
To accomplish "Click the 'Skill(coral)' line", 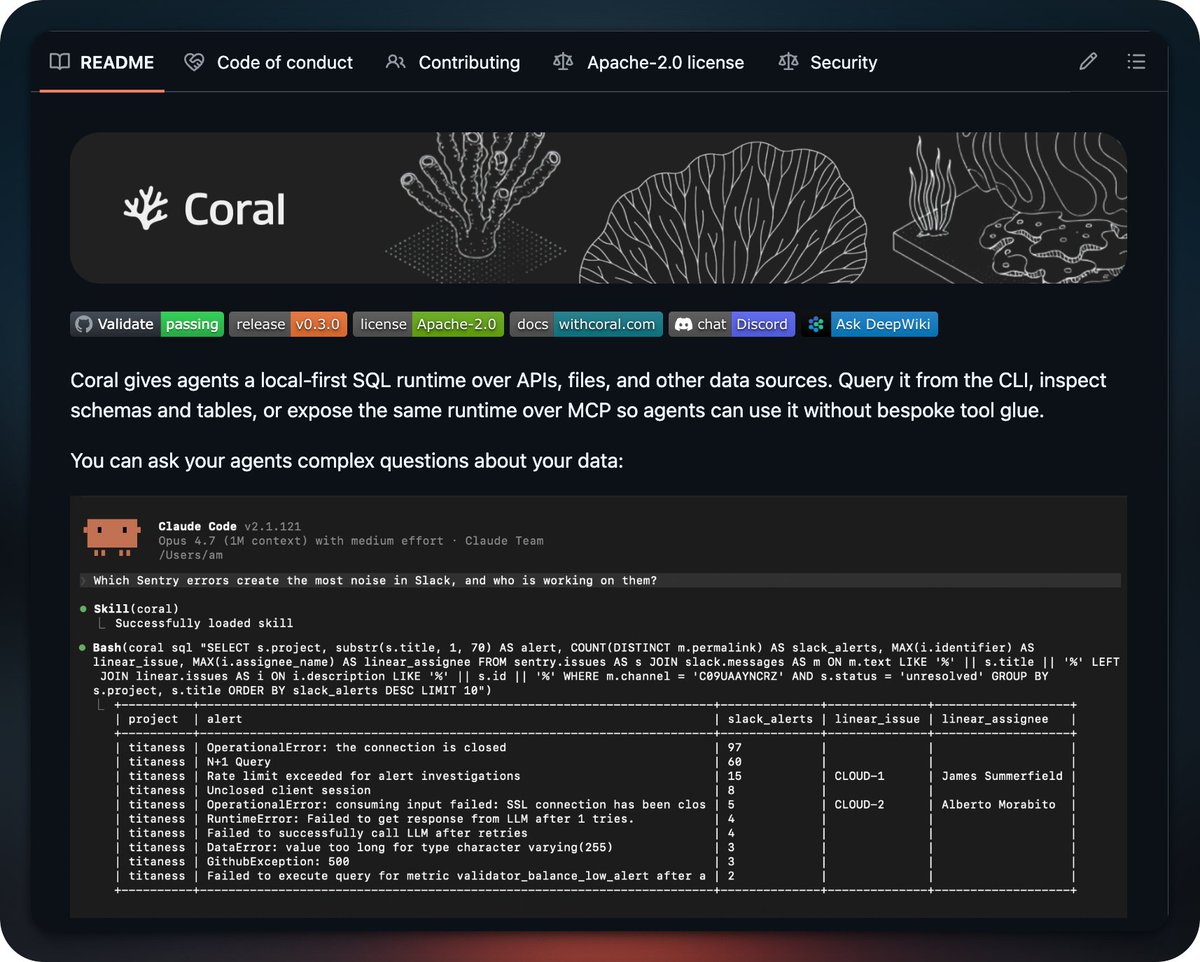I will click(136, 608).
